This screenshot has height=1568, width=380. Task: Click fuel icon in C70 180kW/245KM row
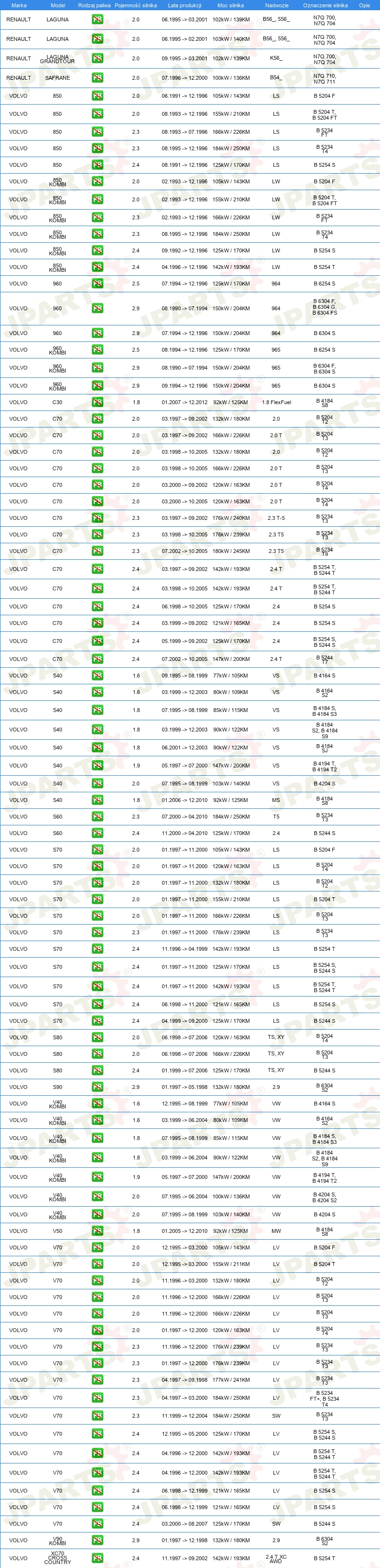click(97, 552)
